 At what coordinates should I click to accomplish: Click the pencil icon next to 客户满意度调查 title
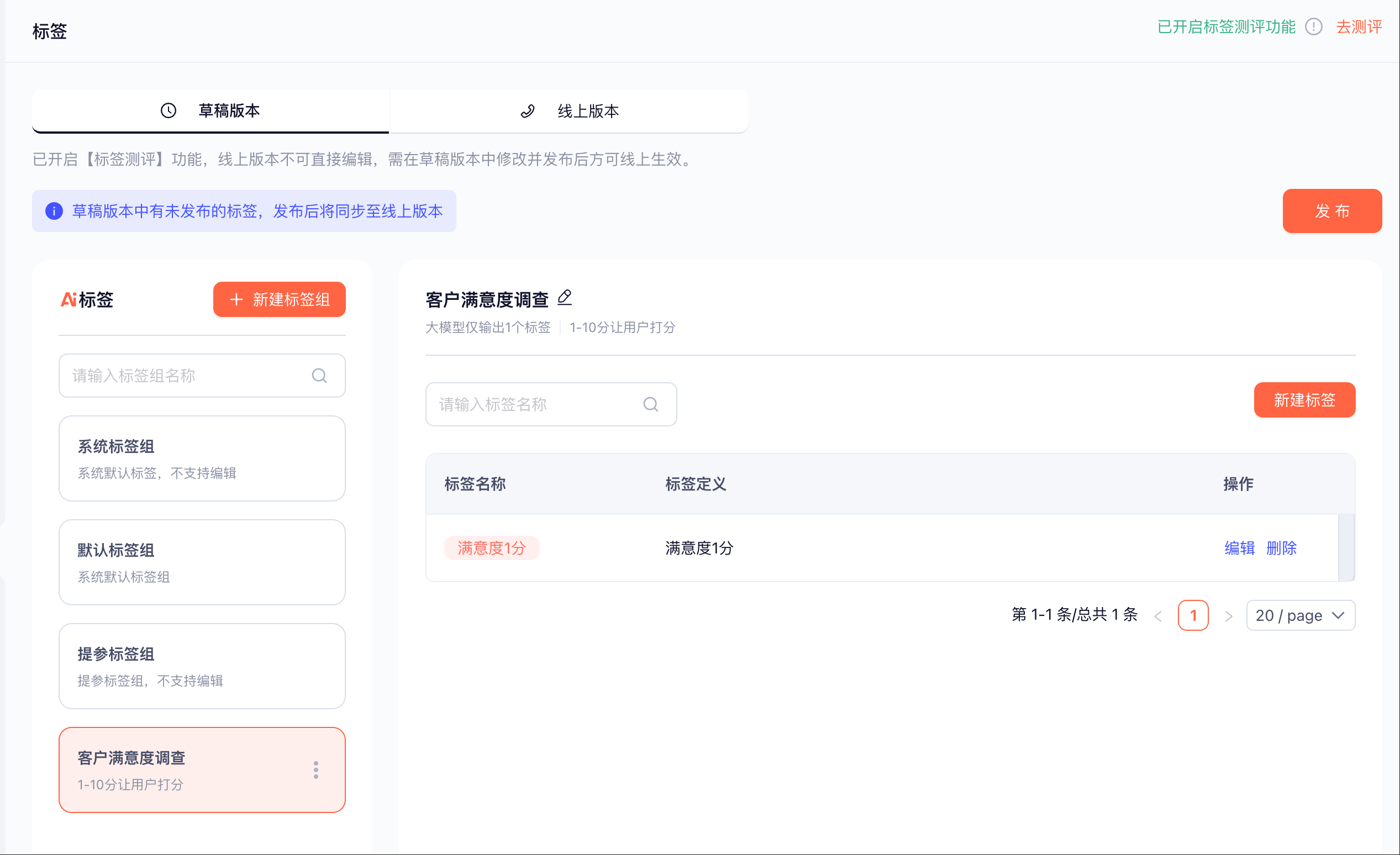(x=565, y=297)
